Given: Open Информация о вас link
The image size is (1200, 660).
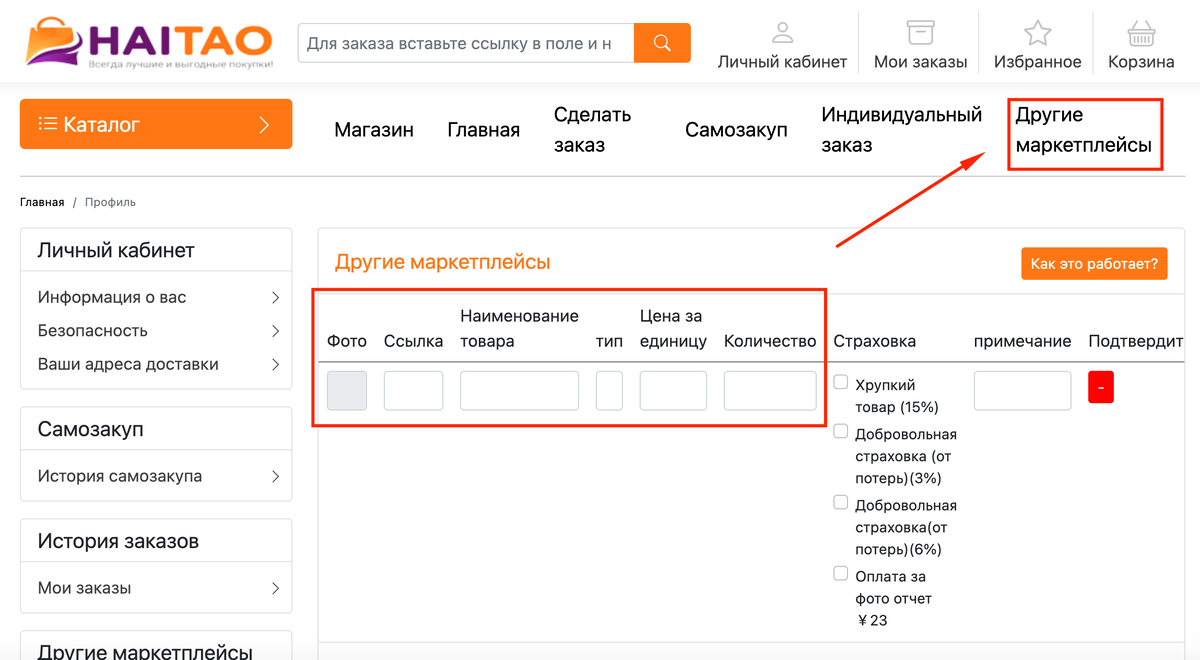Looking at the screenshot, I should (x=112, y=297).
